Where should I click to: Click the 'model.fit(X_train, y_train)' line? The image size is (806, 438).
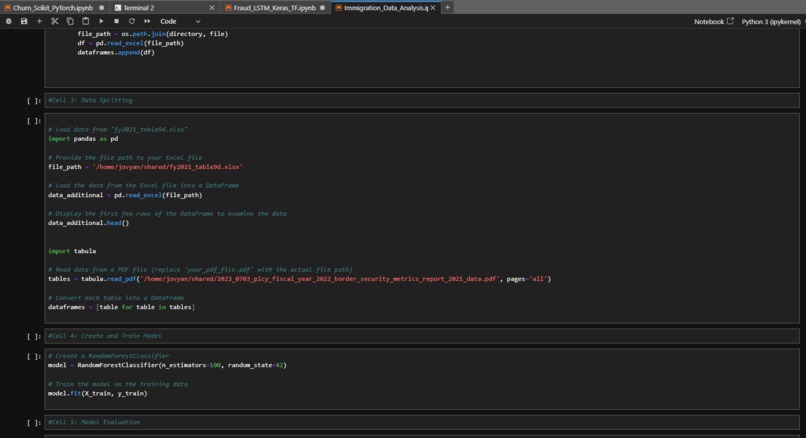pyautogui.click(x=98, y=394)
